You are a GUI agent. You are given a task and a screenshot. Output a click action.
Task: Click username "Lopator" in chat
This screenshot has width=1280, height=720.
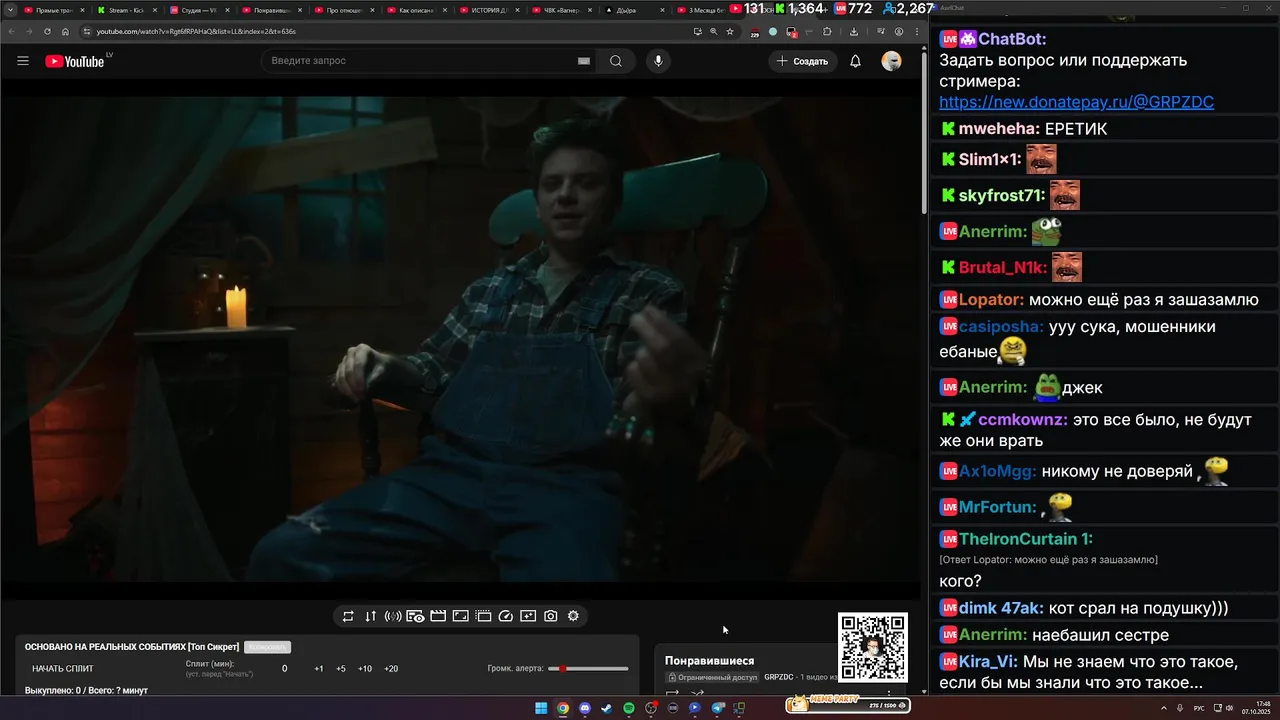tap(991, 300)
